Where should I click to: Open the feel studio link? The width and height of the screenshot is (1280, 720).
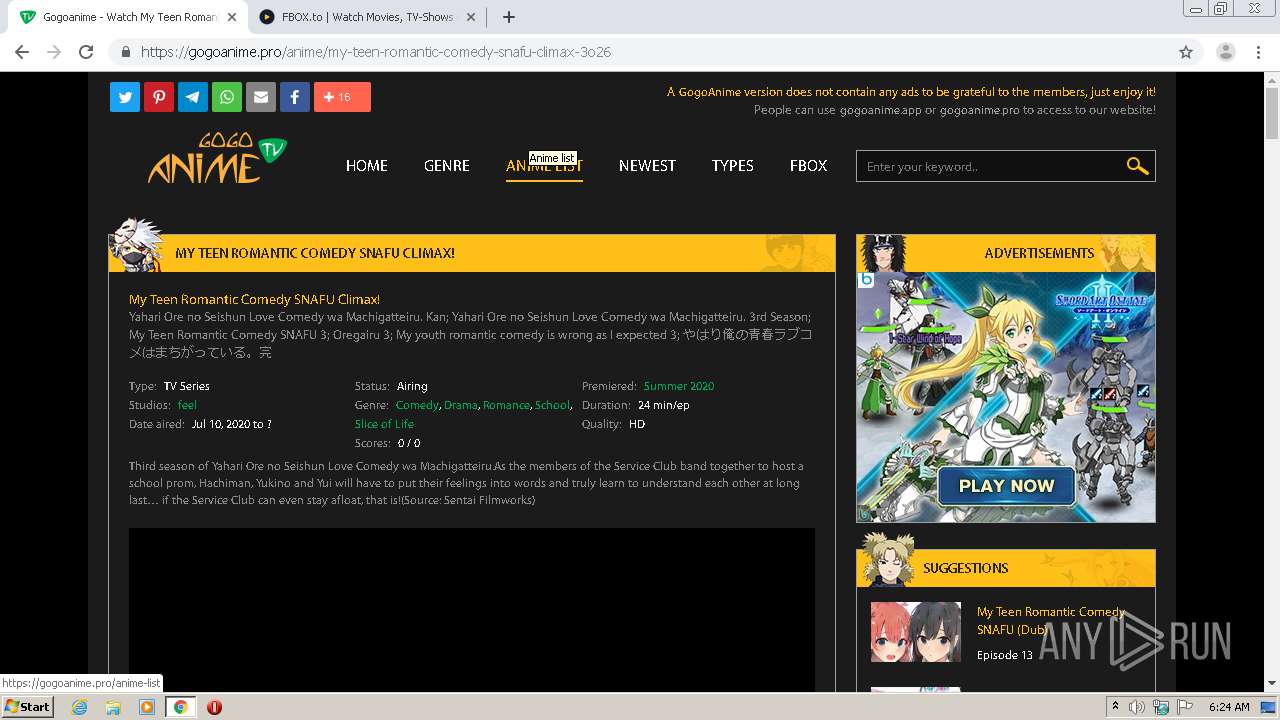tap(187, 405)
